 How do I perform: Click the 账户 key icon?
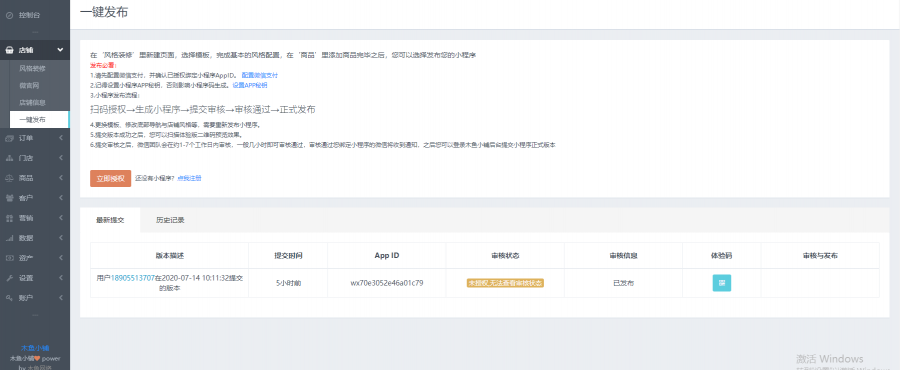click(9, 298)
